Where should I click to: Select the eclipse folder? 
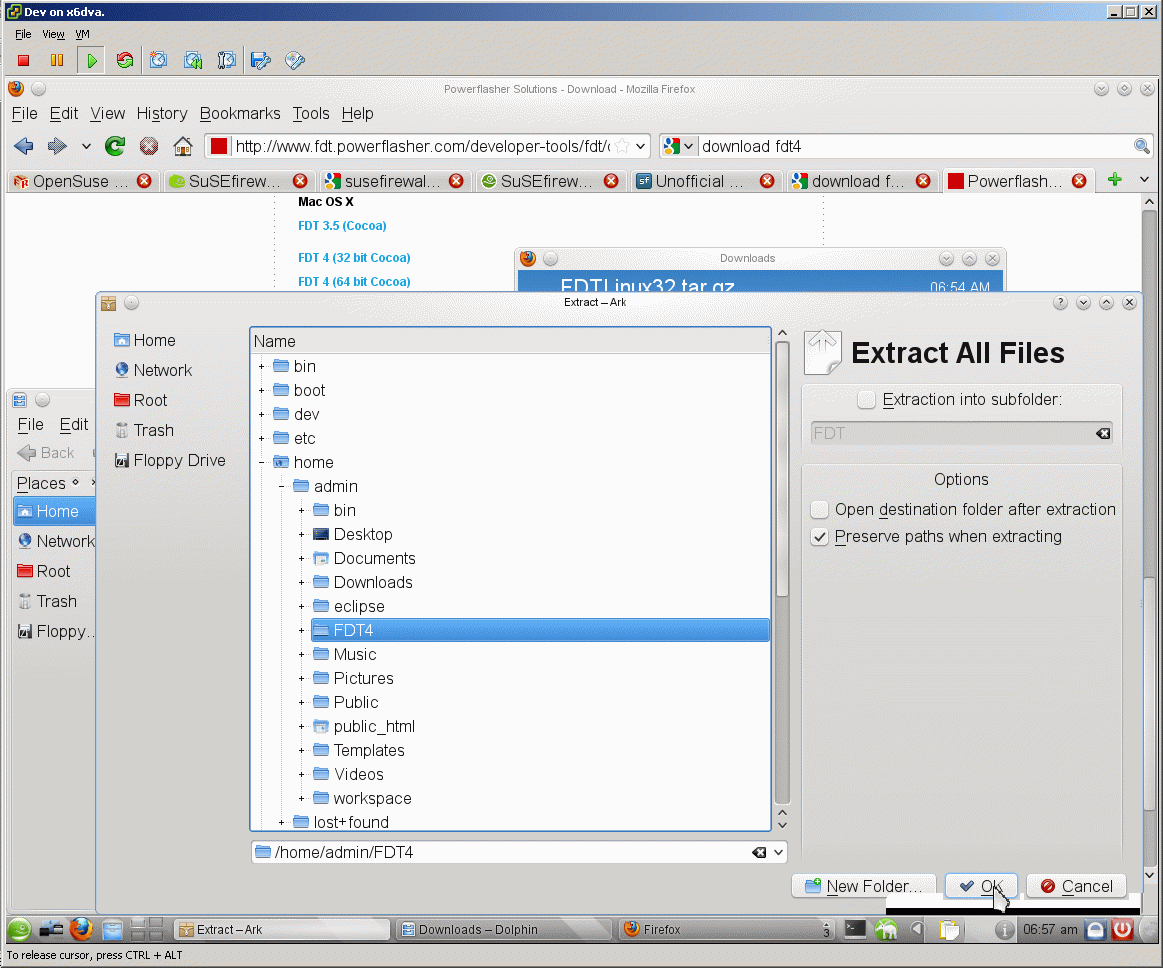pos(359,607)
